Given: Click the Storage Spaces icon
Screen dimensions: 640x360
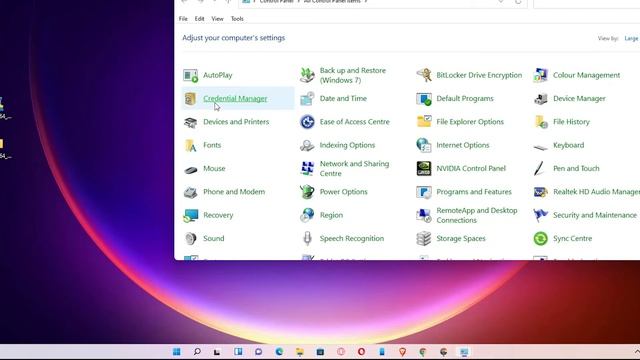Looking at the screenshot, I should click(x=424, y=238).
